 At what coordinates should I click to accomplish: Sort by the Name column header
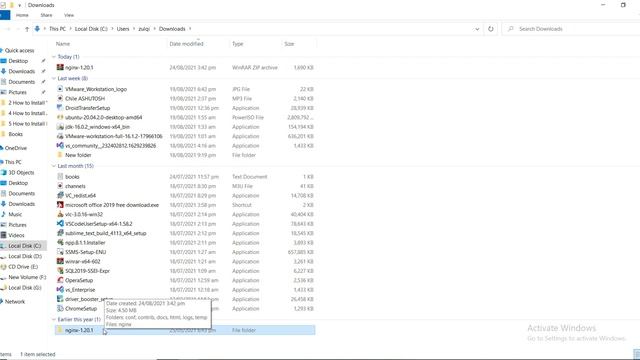tap(63, 44)
